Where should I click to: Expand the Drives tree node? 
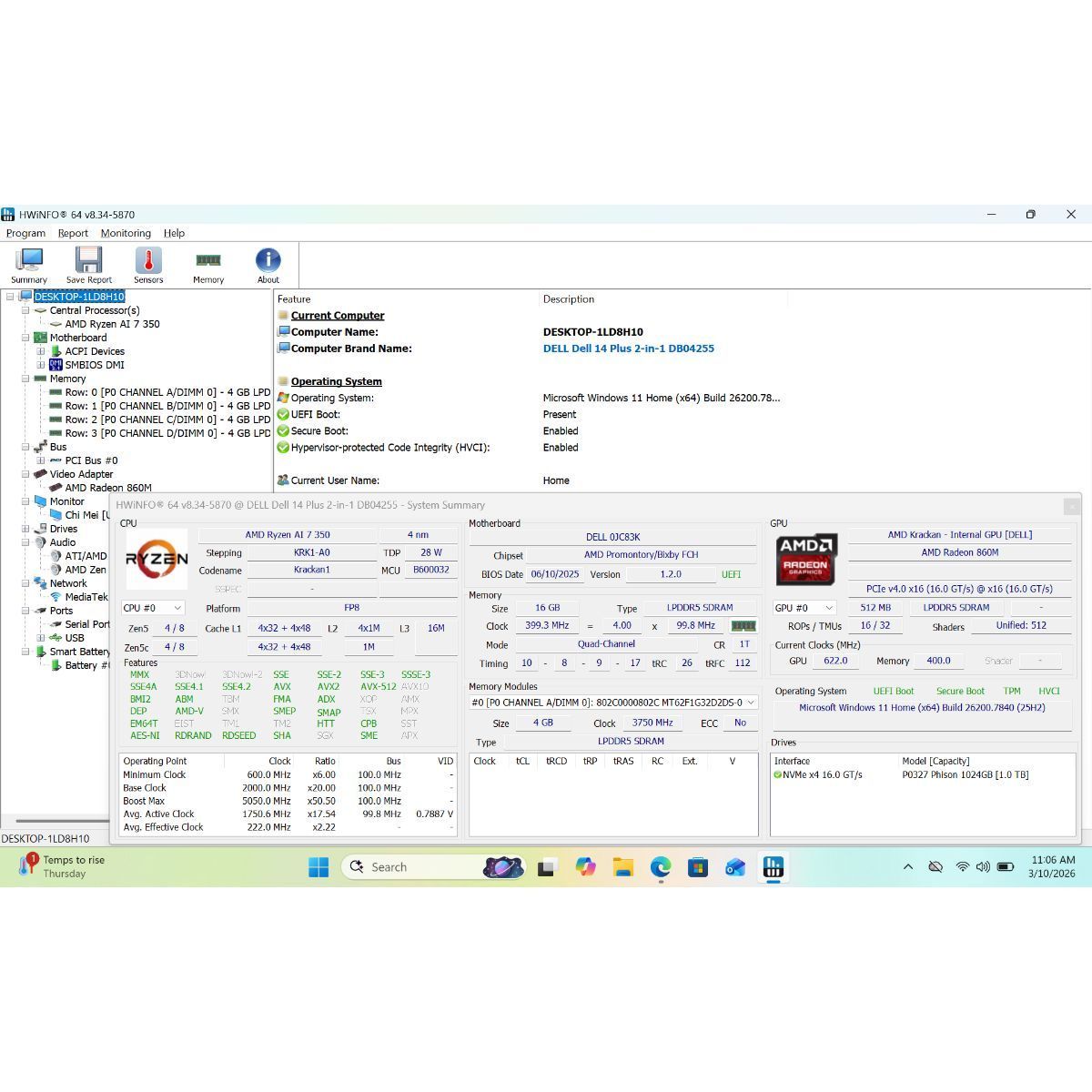(25, 529)
